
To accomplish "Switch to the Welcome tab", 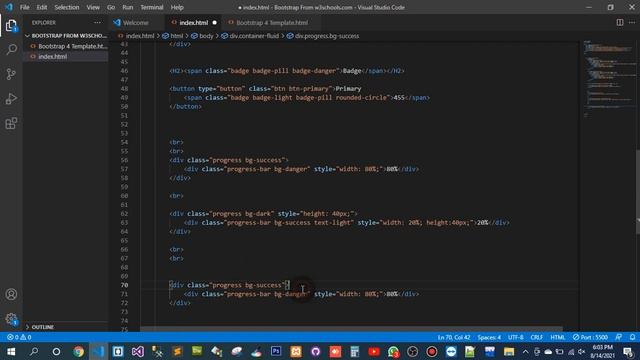I will [136, 22].
